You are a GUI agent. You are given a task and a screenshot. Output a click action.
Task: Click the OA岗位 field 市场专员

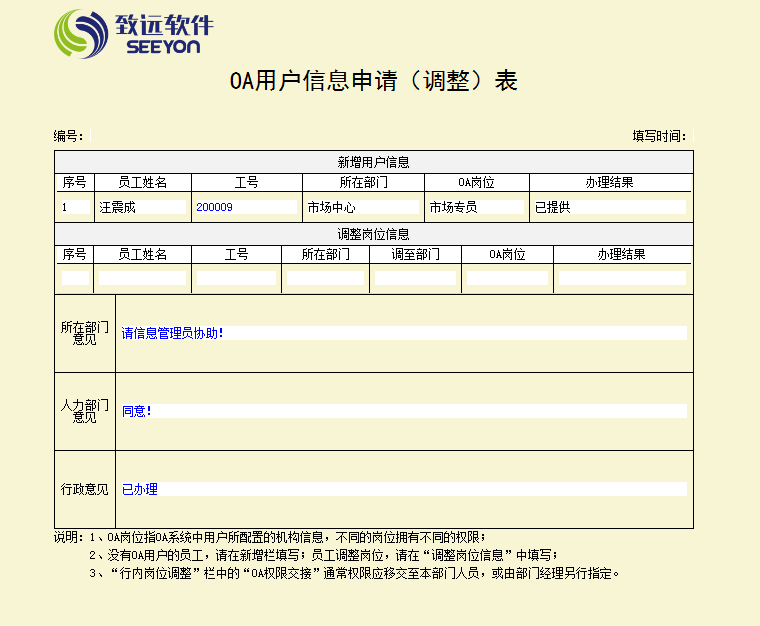476,208
